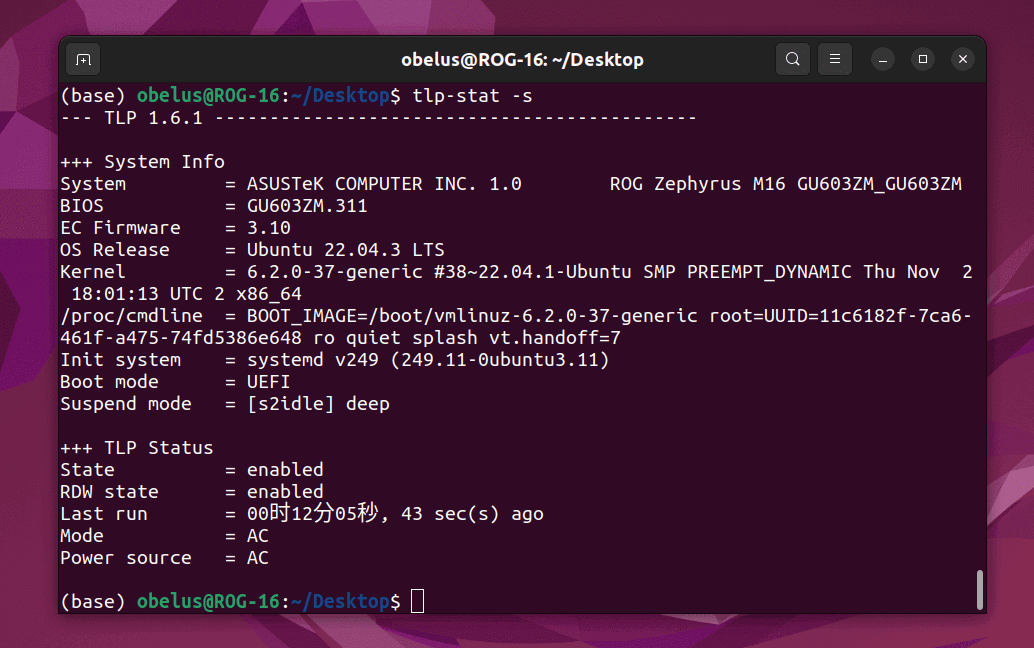
Task: Click ROG Zephyrus M16 GU603ZM_GU603ZM model text
Action: click(x=785, y=184)
